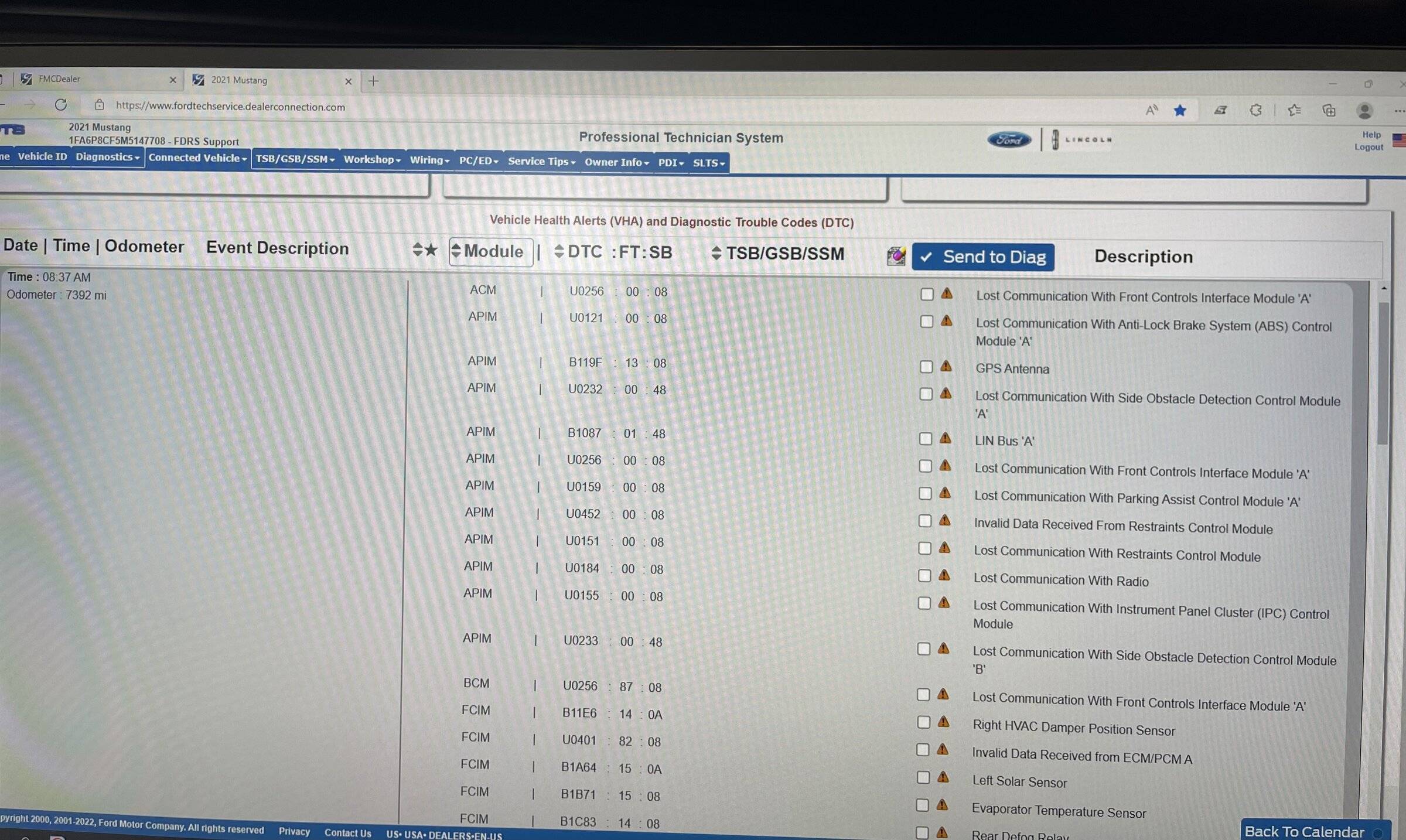Open the Help link
1406x840 pixels.
click(x=1371, y=135)
